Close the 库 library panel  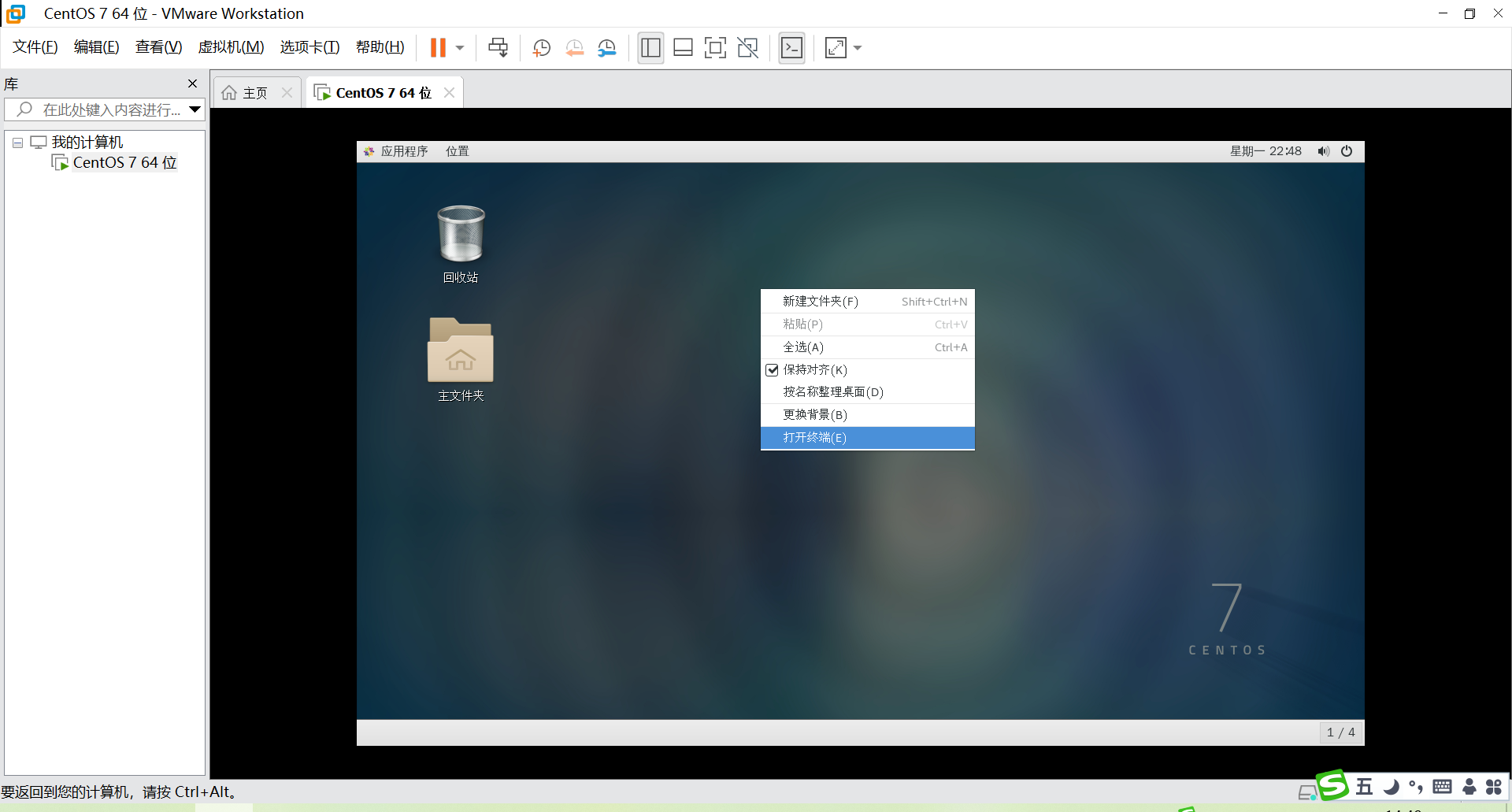click(x=192, y=83)
